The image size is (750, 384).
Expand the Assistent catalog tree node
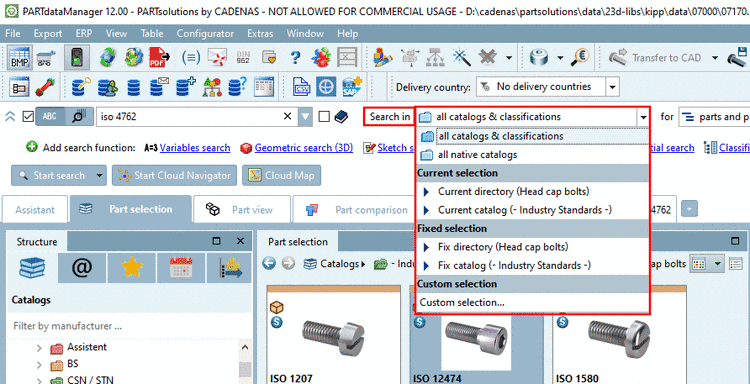[39, 348]
